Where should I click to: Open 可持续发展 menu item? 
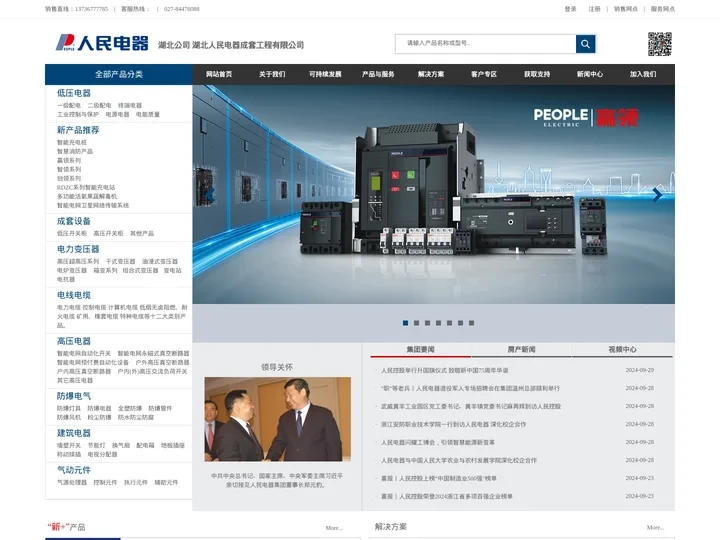(325, 74)
